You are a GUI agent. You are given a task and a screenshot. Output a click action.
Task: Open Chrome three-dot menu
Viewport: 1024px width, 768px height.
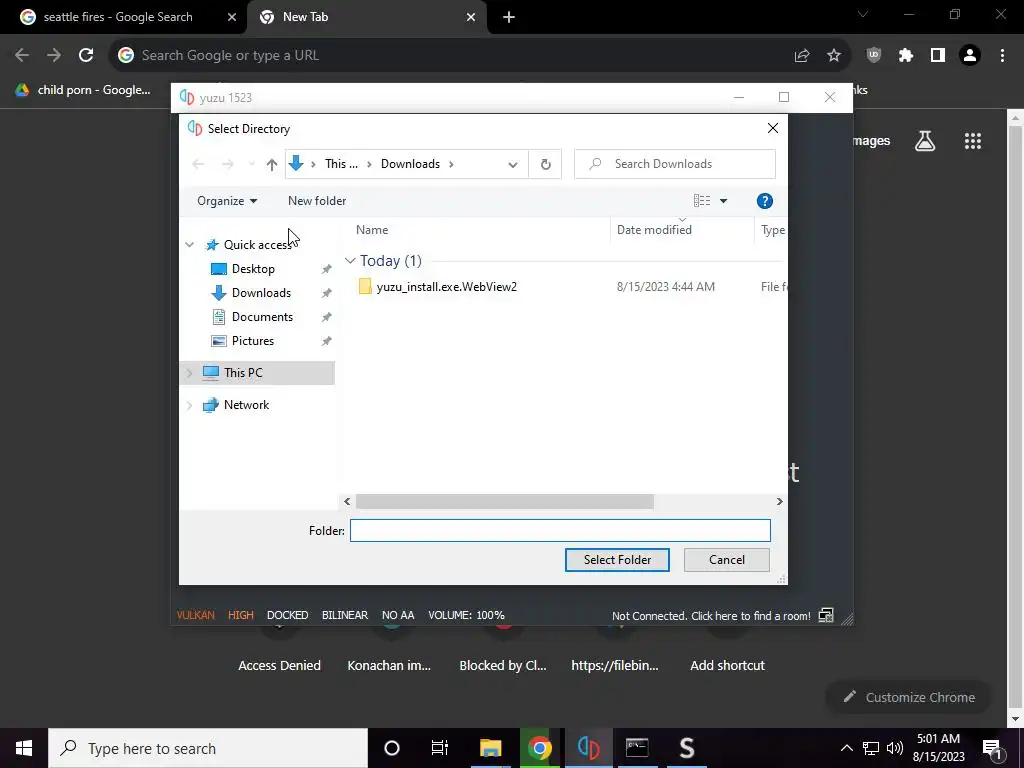click(1002, 56)
